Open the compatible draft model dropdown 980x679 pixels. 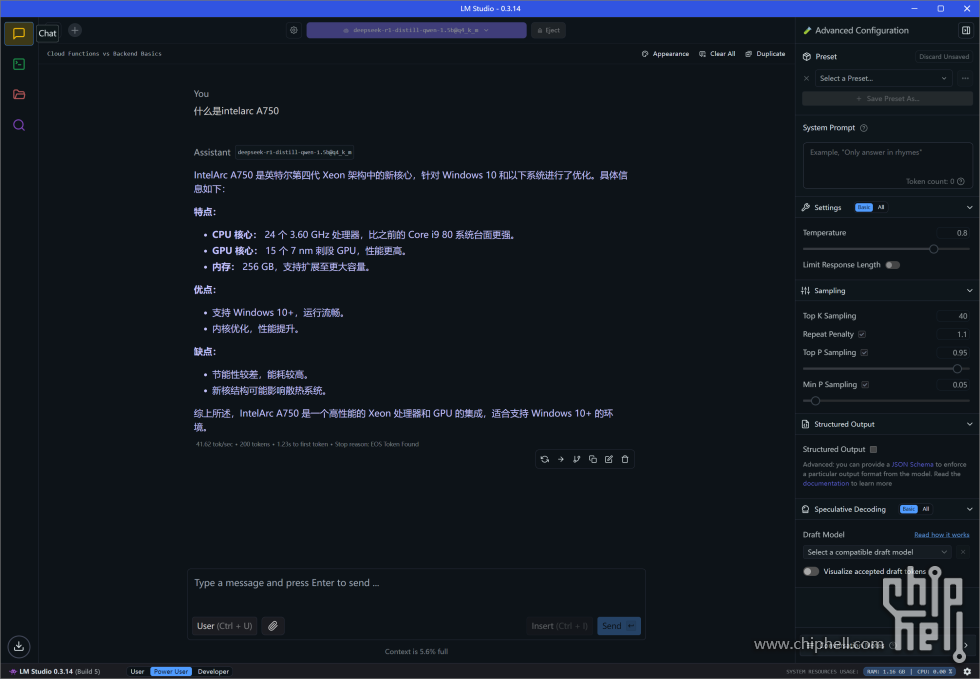click(877, 552)
